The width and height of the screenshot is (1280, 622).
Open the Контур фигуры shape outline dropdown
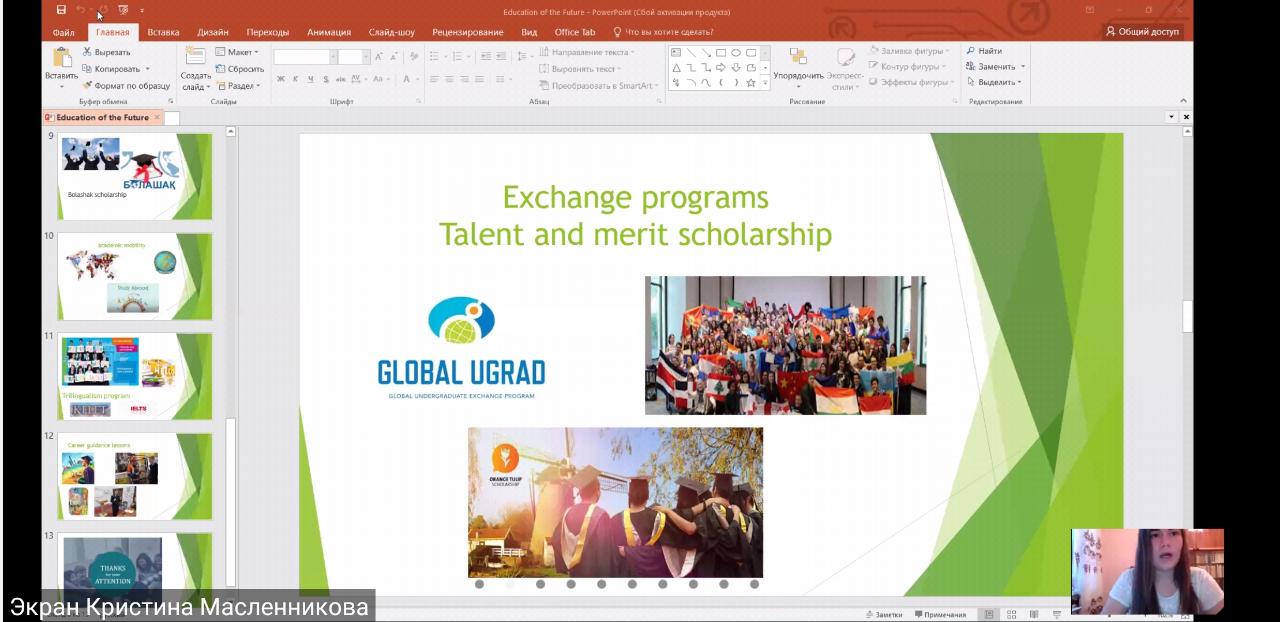[x=908, y=67]
